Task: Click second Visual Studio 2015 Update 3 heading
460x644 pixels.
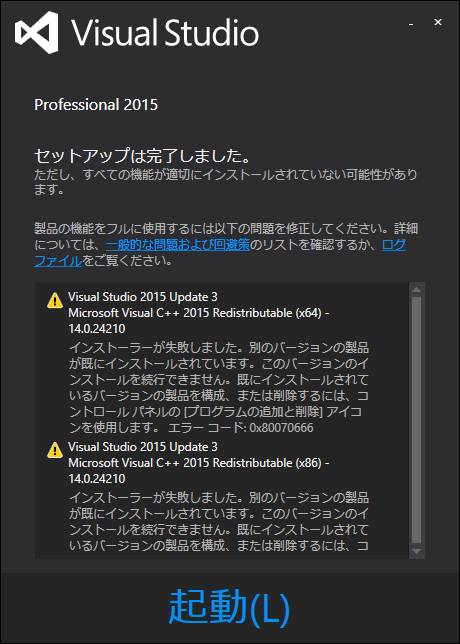Action: 143,446
